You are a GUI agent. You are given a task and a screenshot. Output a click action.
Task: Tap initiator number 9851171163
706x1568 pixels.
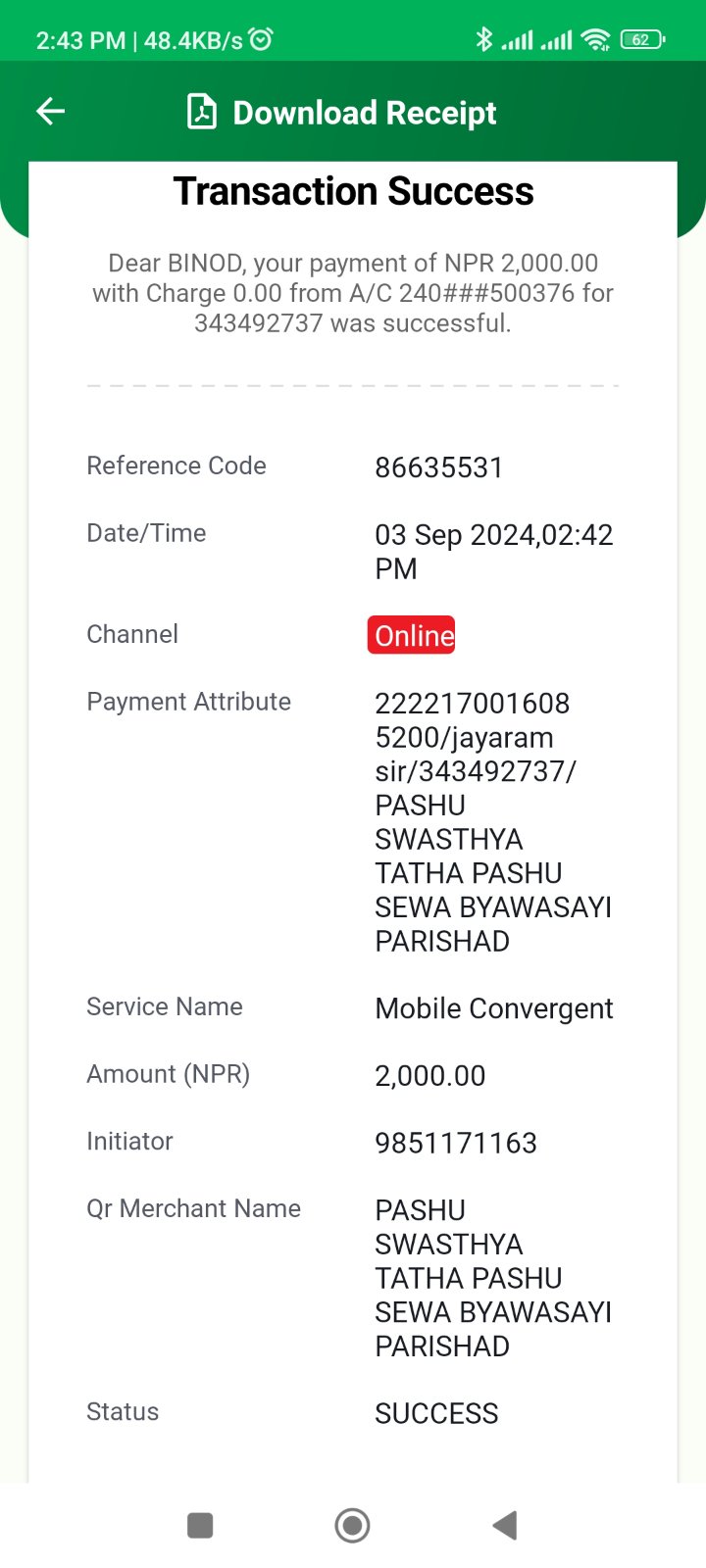pos(456,1143)
